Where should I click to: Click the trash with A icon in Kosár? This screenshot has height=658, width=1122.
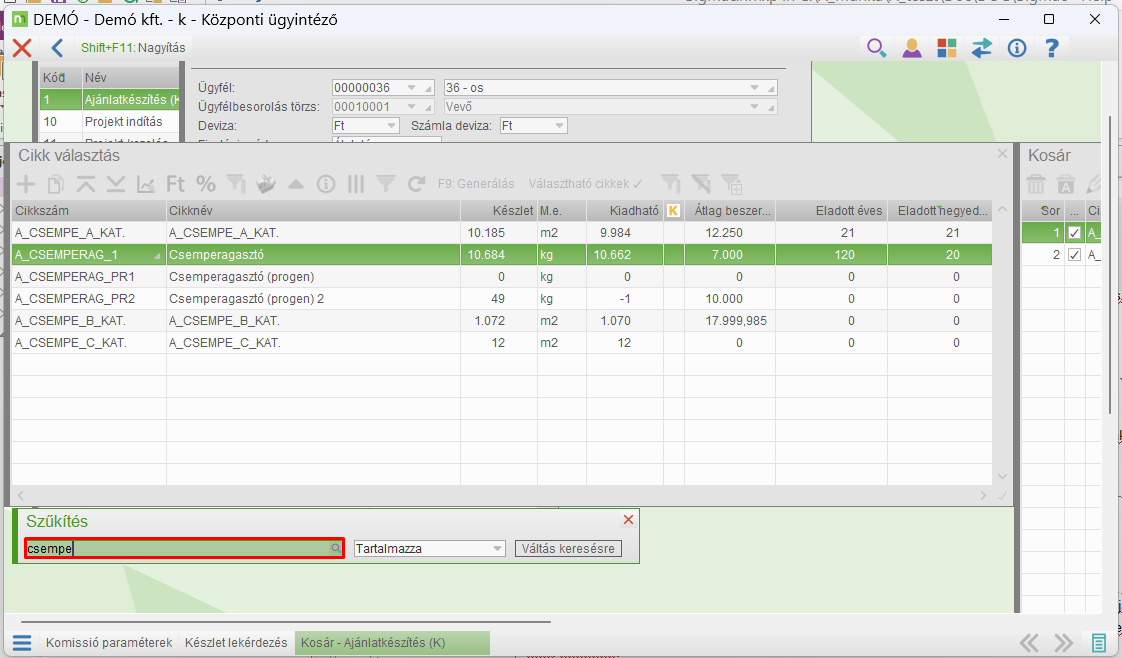[1066, 184]
